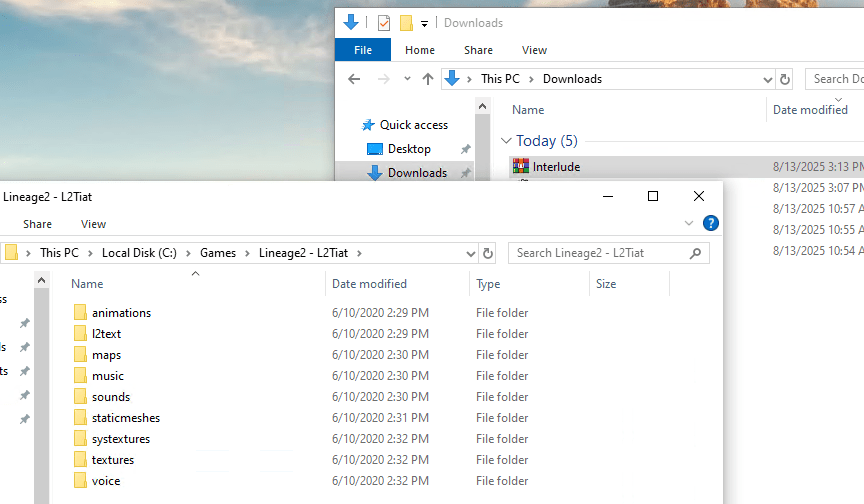Expand the Downloads address bar history dropdown
Image resolution: width=864 pixels, height=504 pixels.
click(x=767, y=79)
